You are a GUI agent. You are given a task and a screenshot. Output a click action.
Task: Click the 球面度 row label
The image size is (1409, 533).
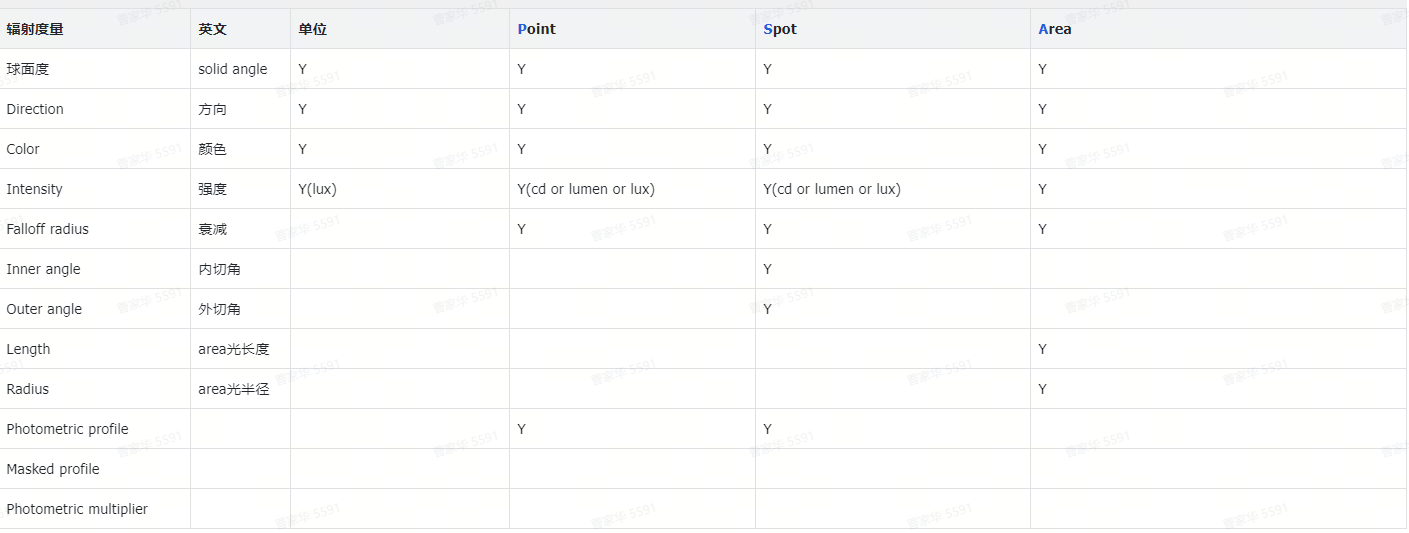tap(28, 69)
